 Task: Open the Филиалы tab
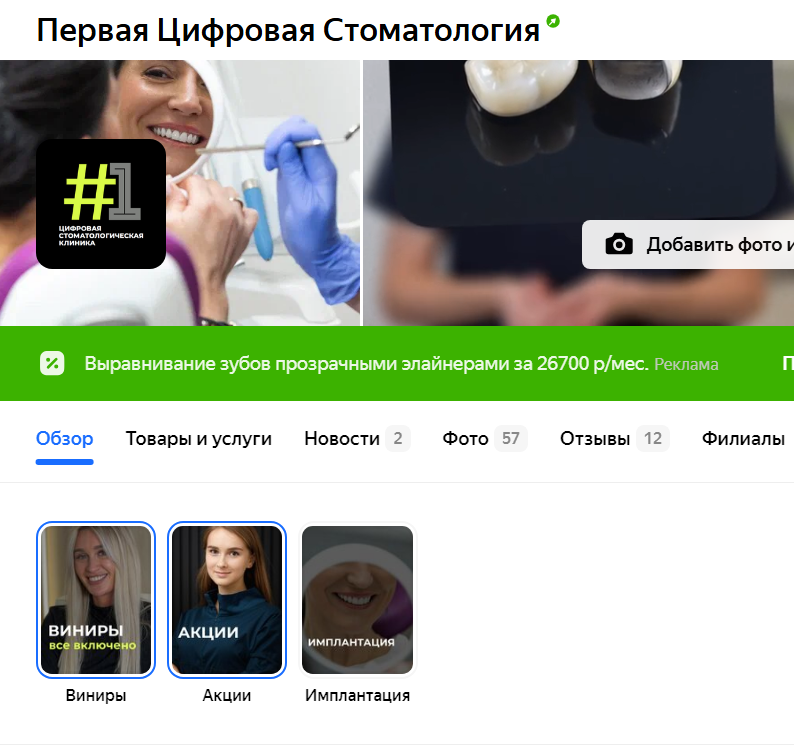click(x=743, y=439)
